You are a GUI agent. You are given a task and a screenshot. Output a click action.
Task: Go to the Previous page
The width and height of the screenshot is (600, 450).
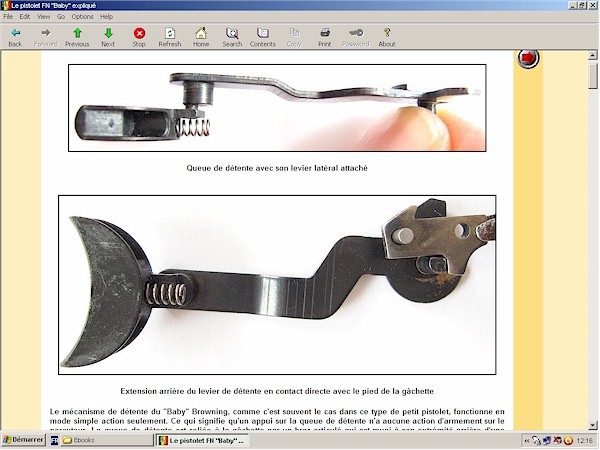pyautogui.click(x=77, y=36)
